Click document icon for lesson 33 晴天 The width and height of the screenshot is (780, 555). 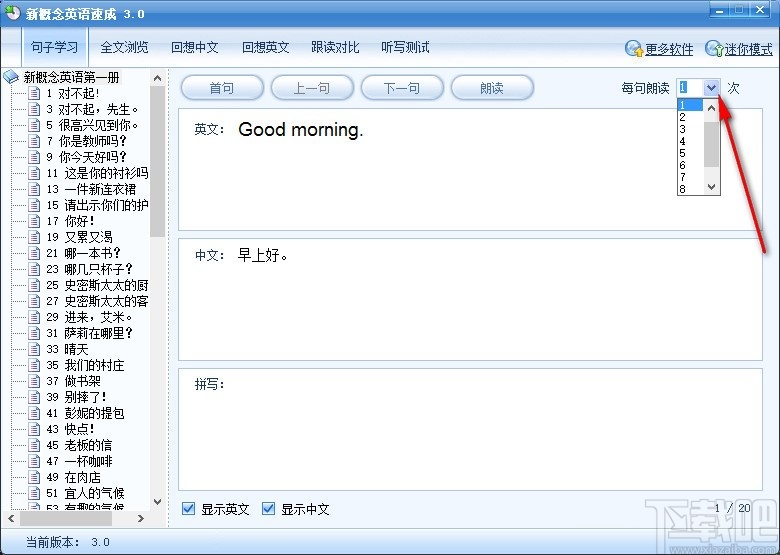click(x=34, y=349)
